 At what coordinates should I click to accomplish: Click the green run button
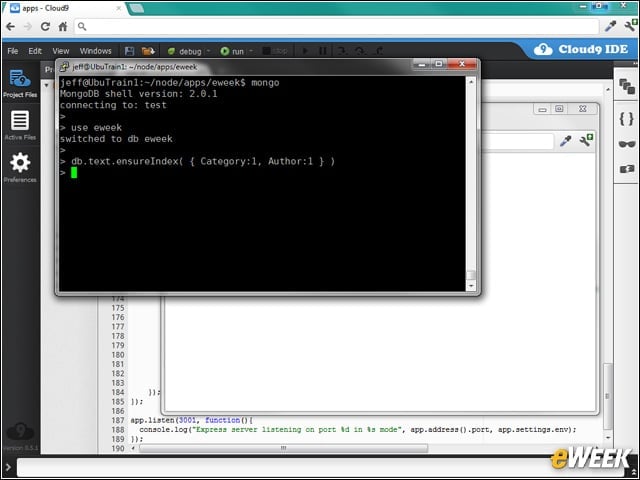[232, 51]
